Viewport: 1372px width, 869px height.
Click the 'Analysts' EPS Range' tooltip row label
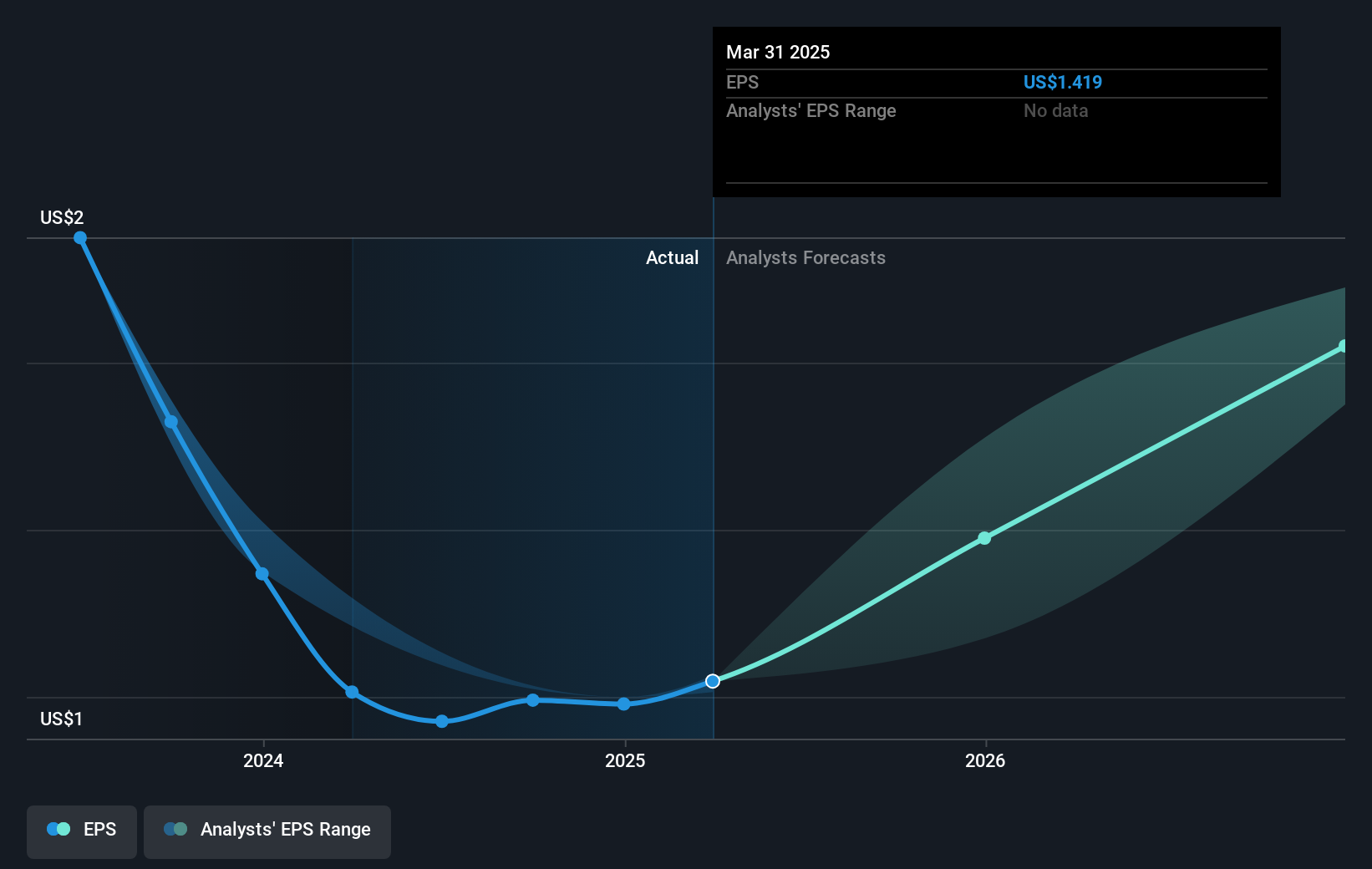pos(810,110)
